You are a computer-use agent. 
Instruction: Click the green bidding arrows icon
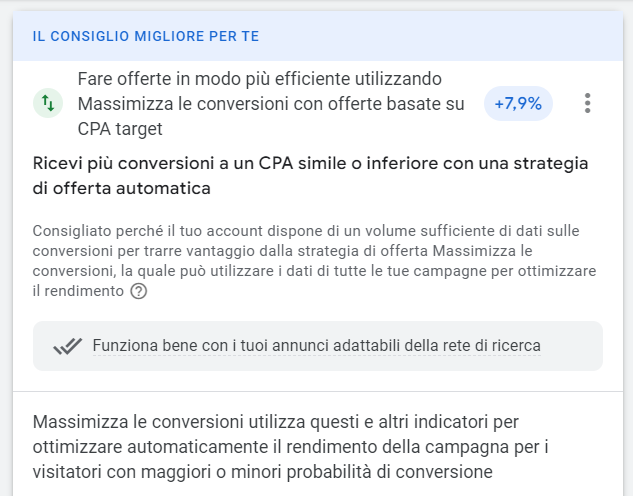[47, 103]
